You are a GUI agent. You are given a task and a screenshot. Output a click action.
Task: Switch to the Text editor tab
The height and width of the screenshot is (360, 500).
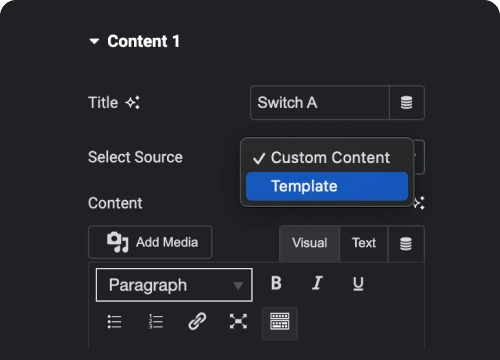[364, 243]
